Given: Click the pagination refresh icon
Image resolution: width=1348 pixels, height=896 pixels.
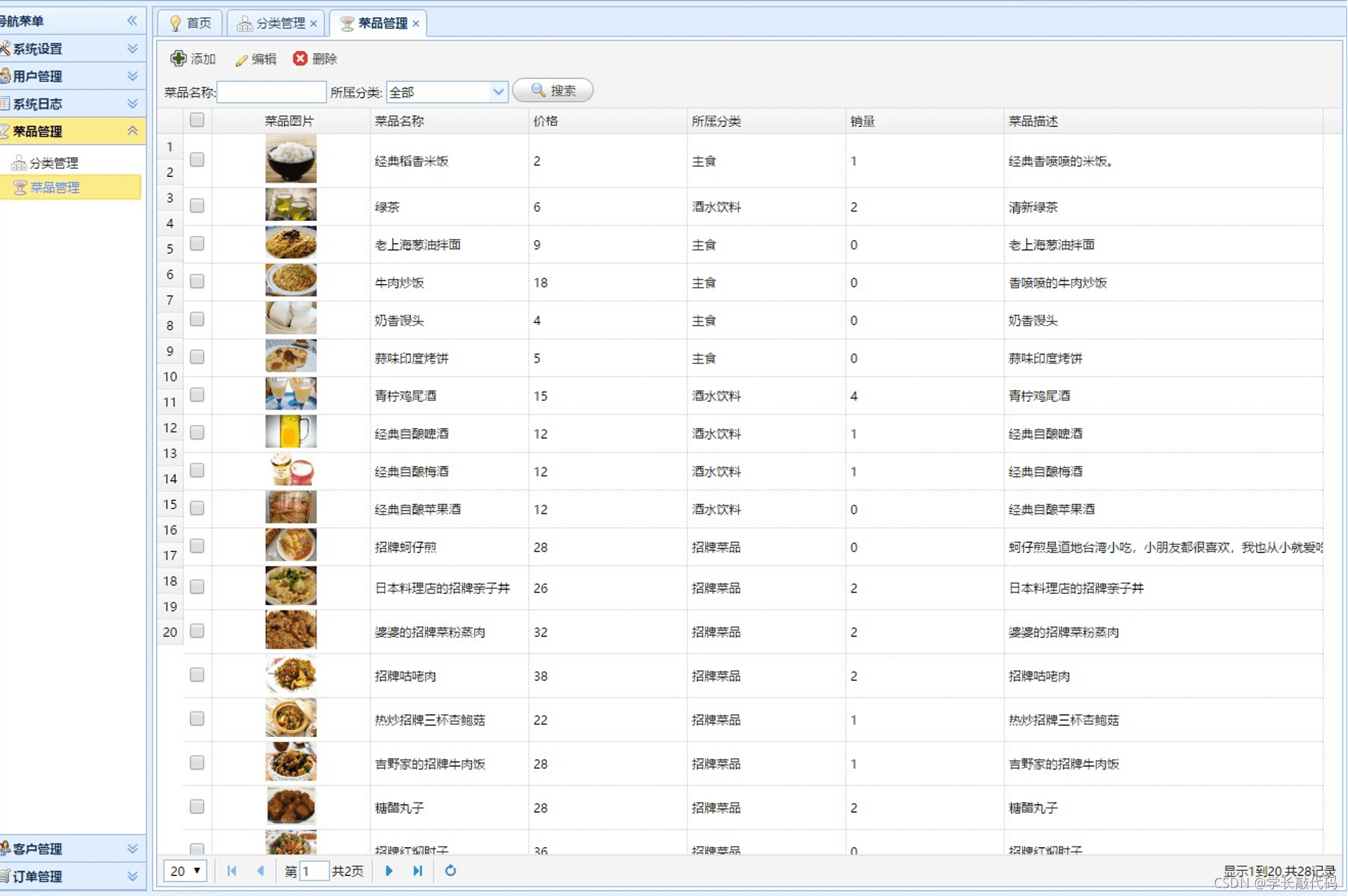Looking at the screenshot, I should click(x=450, y=871).
